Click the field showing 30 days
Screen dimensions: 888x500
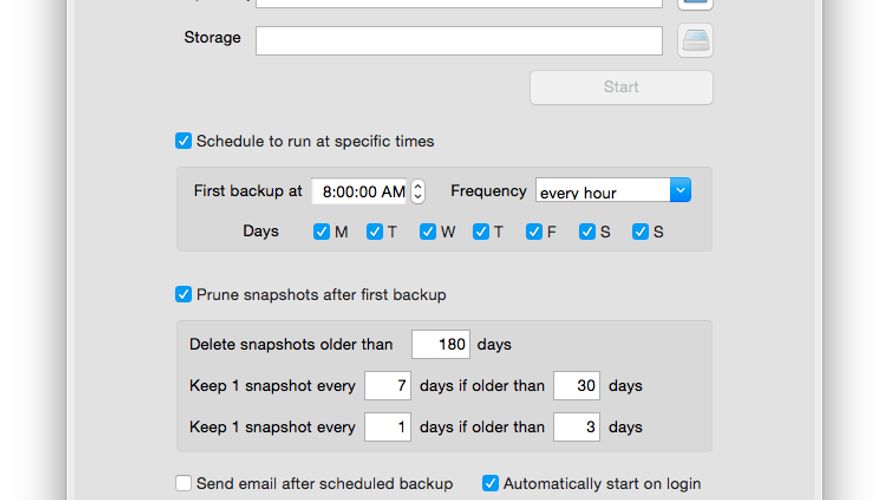pyautogui.click(x=576, y=386)
